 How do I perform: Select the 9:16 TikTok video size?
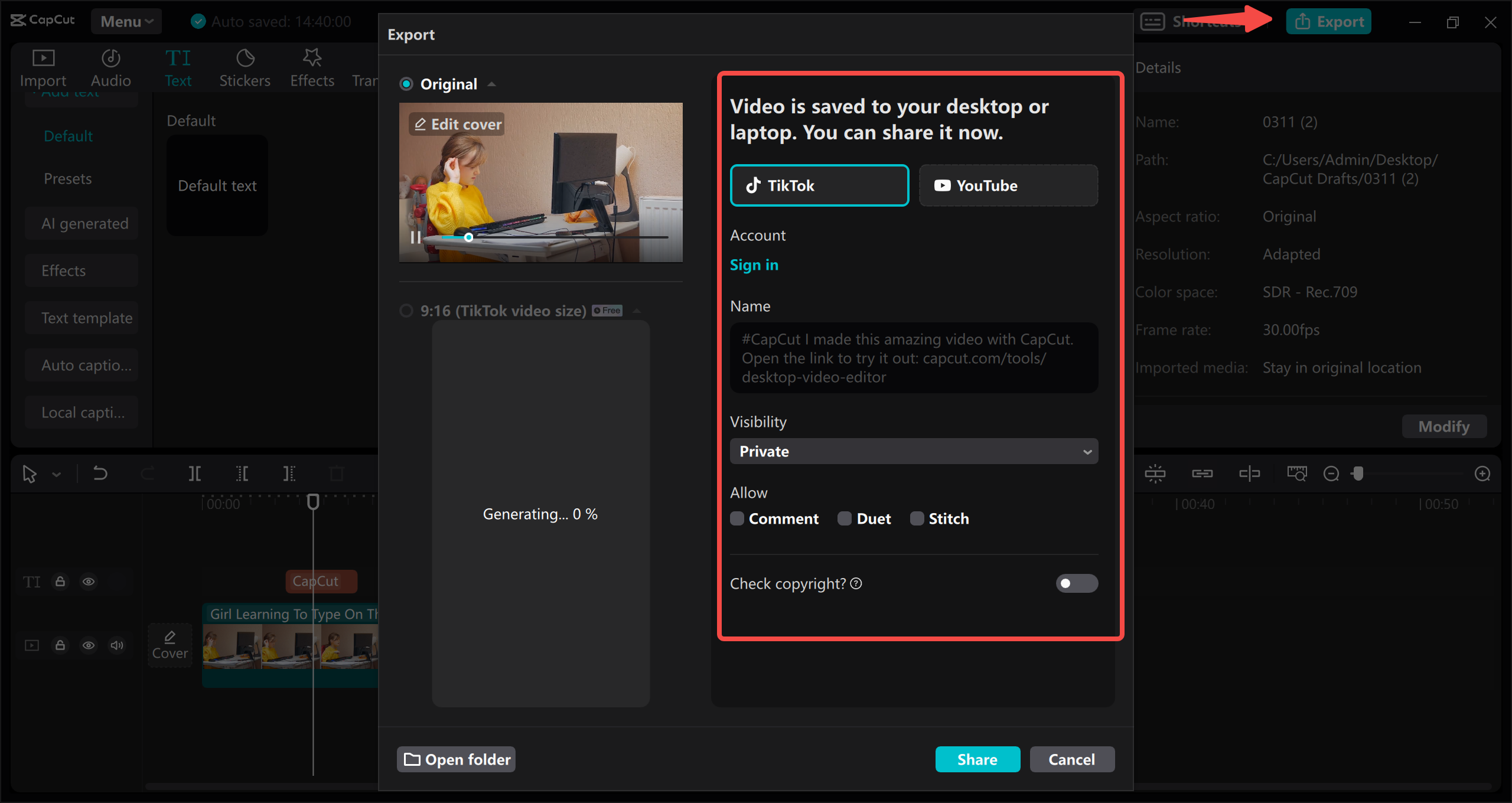405,311
